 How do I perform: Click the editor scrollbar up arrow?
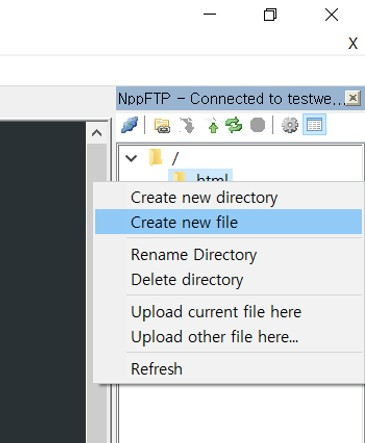pyautogui.click(x=97, y=133)
